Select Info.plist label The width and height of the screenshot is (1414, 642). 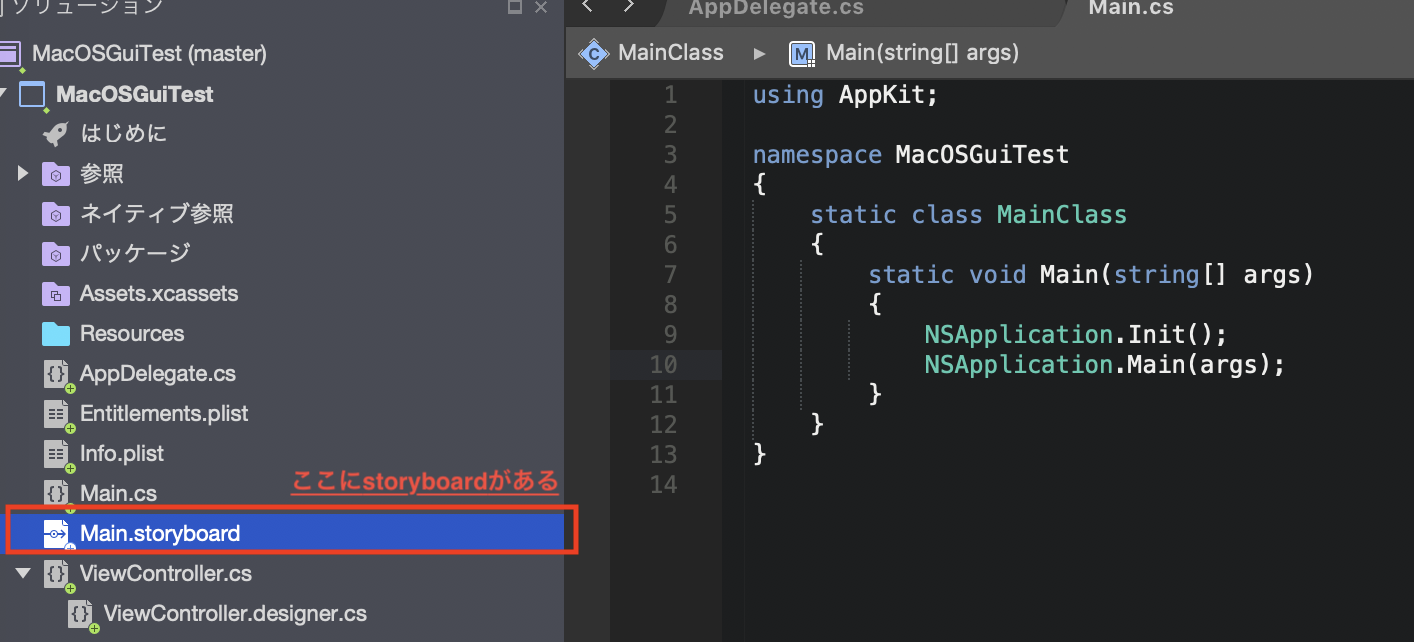click(122, 454)
